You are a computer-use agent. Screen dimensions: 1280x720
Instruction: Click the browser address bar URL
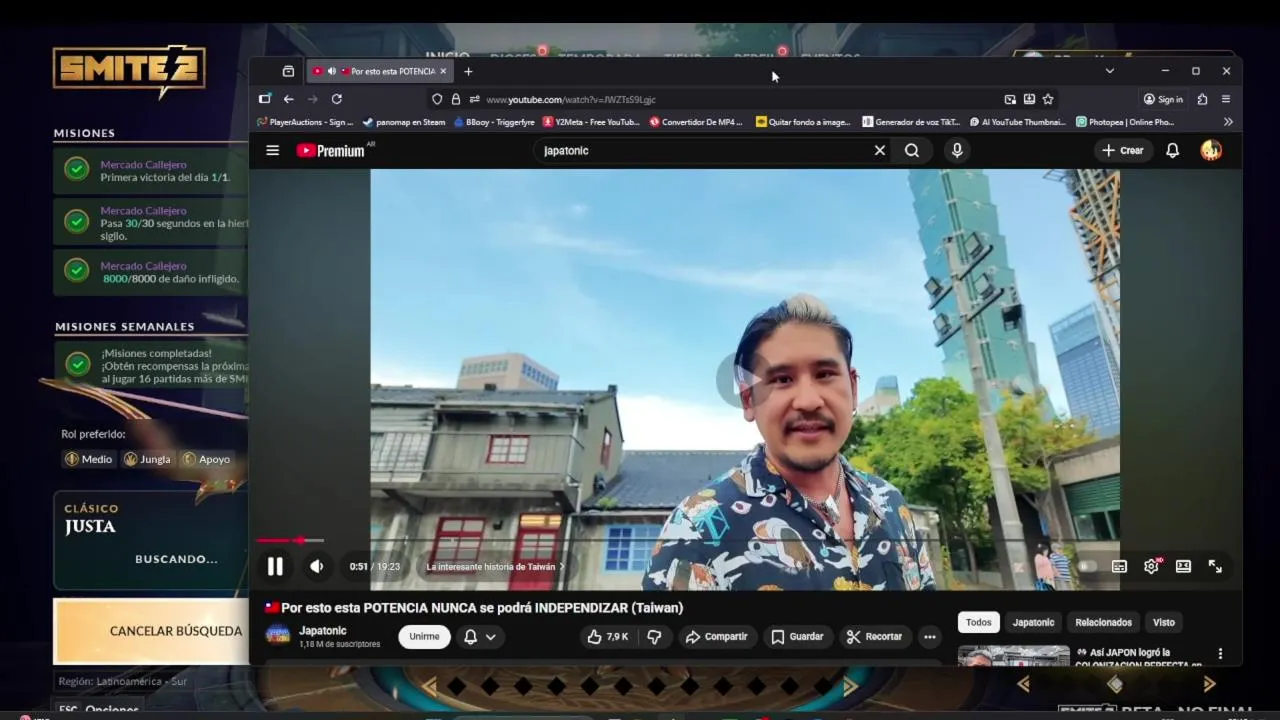coord(571,100)
